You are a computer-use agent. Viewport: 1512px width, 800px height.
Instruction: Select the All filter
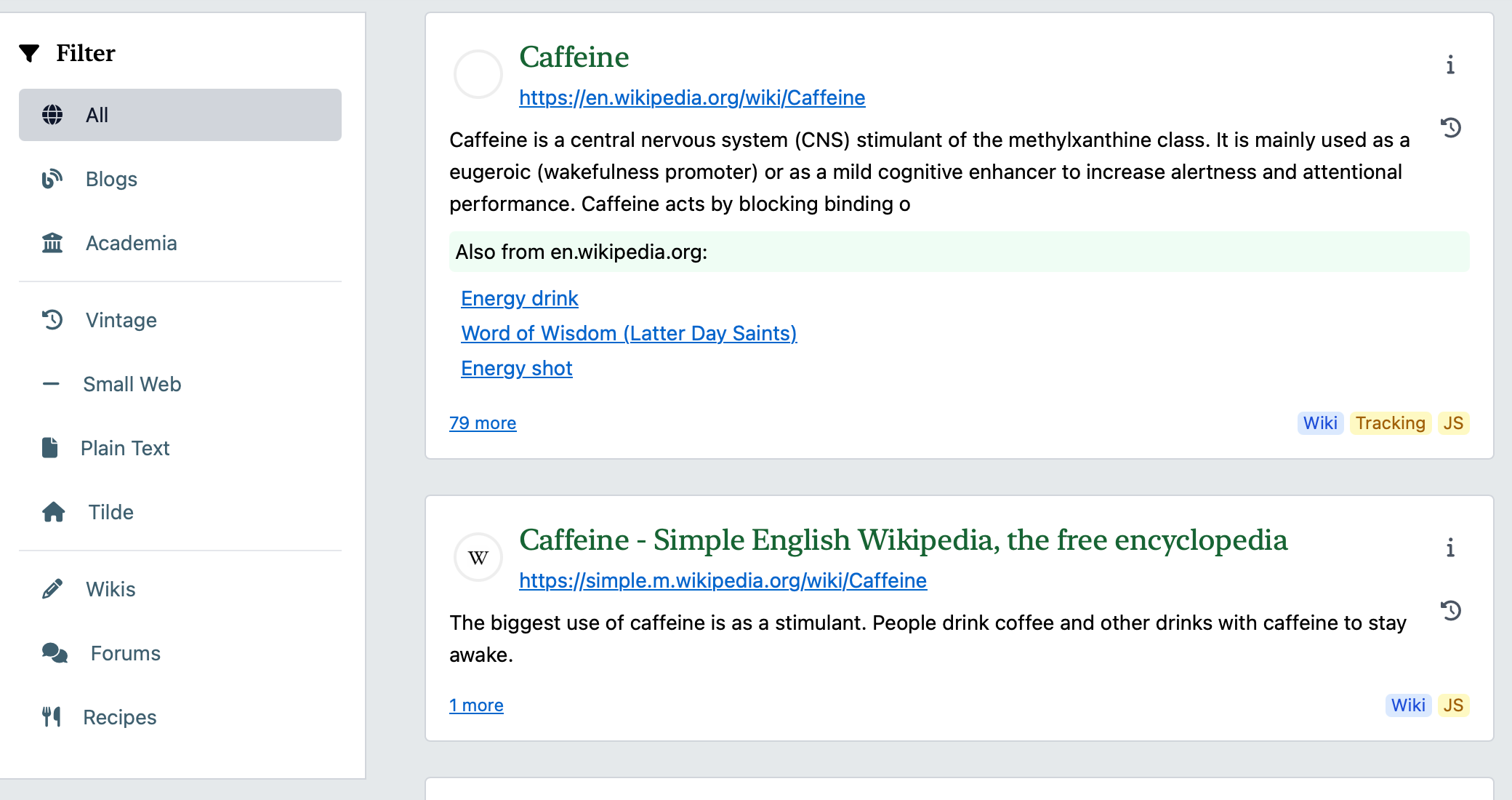point(180,115)
